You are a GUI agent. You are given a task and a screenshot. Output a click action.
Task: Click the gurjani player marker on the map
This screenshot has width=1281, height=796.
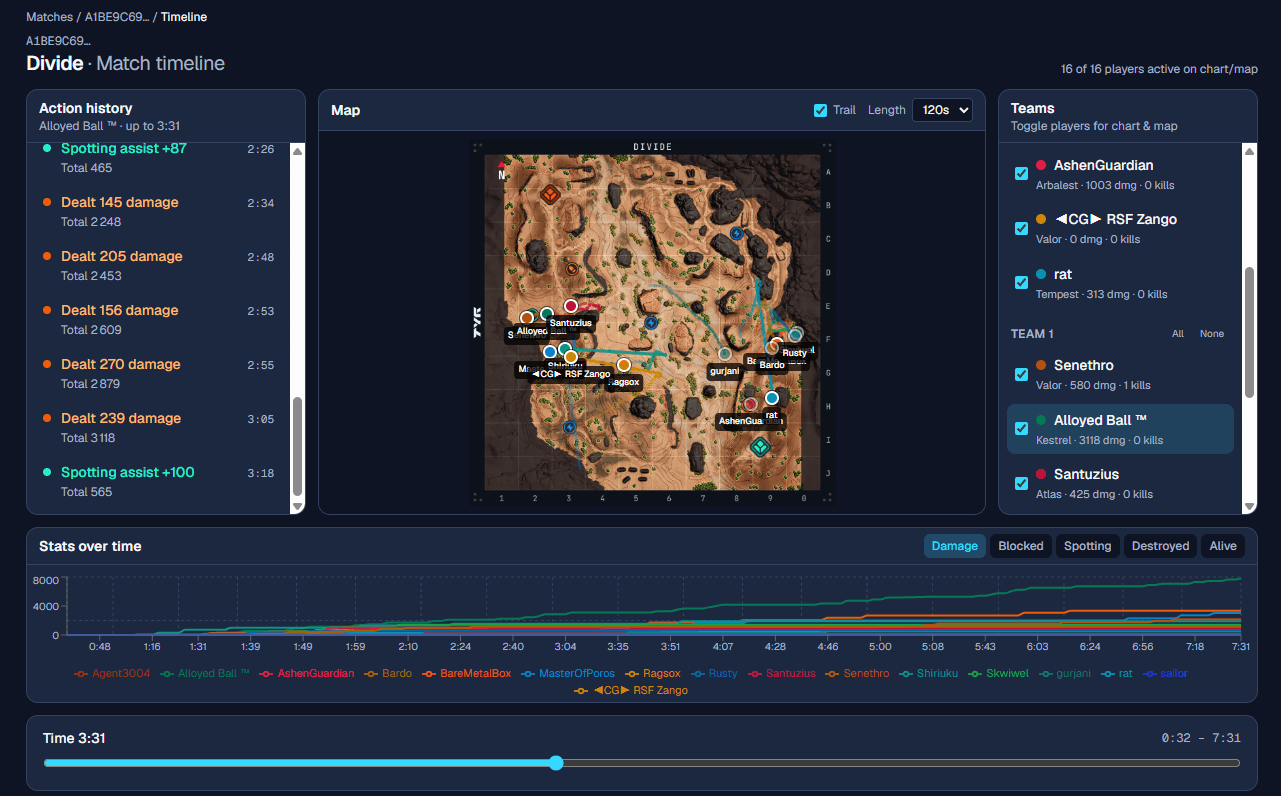725,354
